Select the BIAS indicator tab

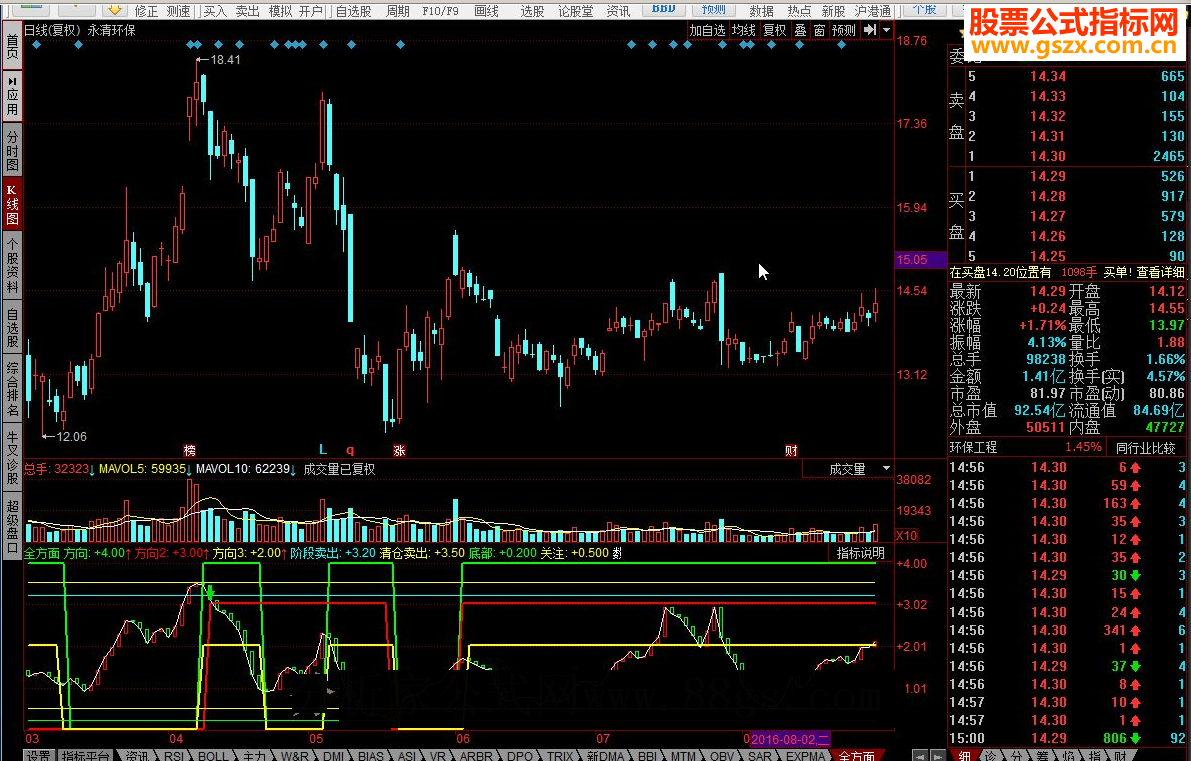(371, 756)
